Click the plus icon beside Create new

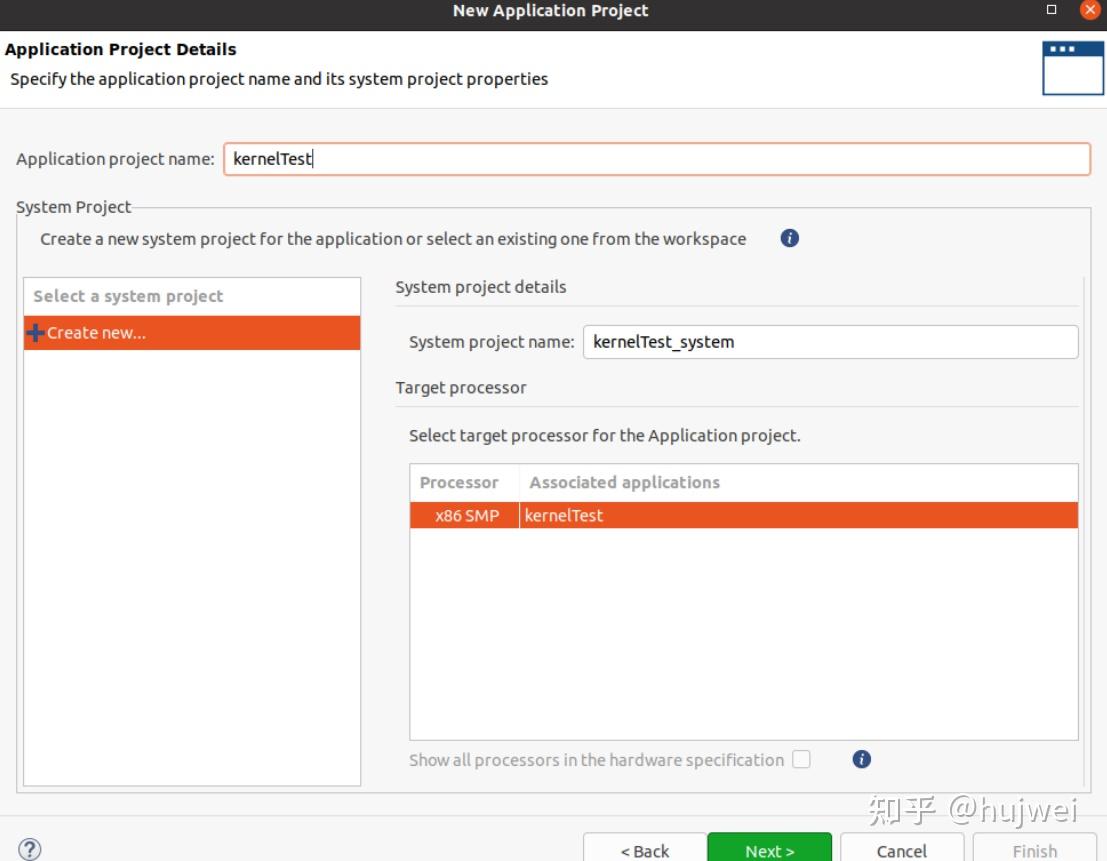[36, 333]
